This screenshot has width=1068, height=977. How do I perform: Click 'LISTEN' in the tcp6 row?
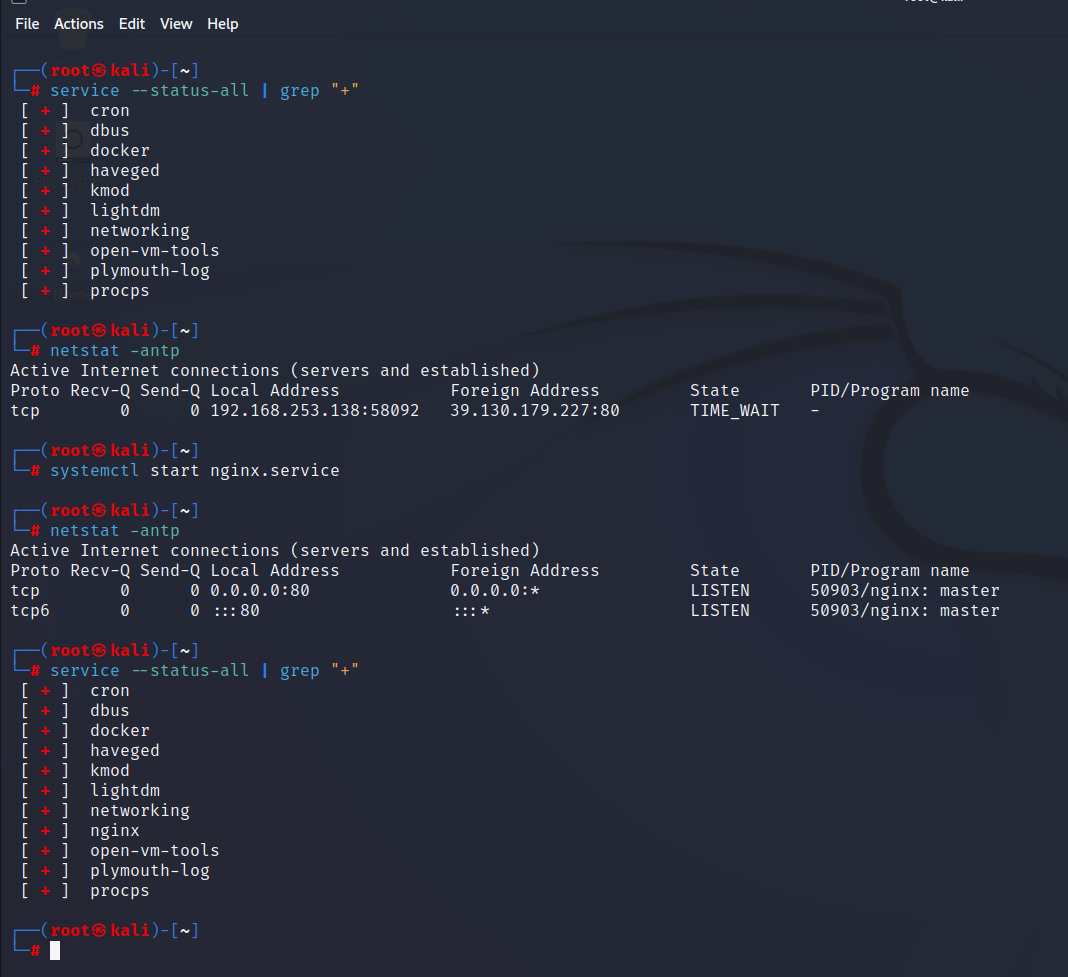[720, 611]
